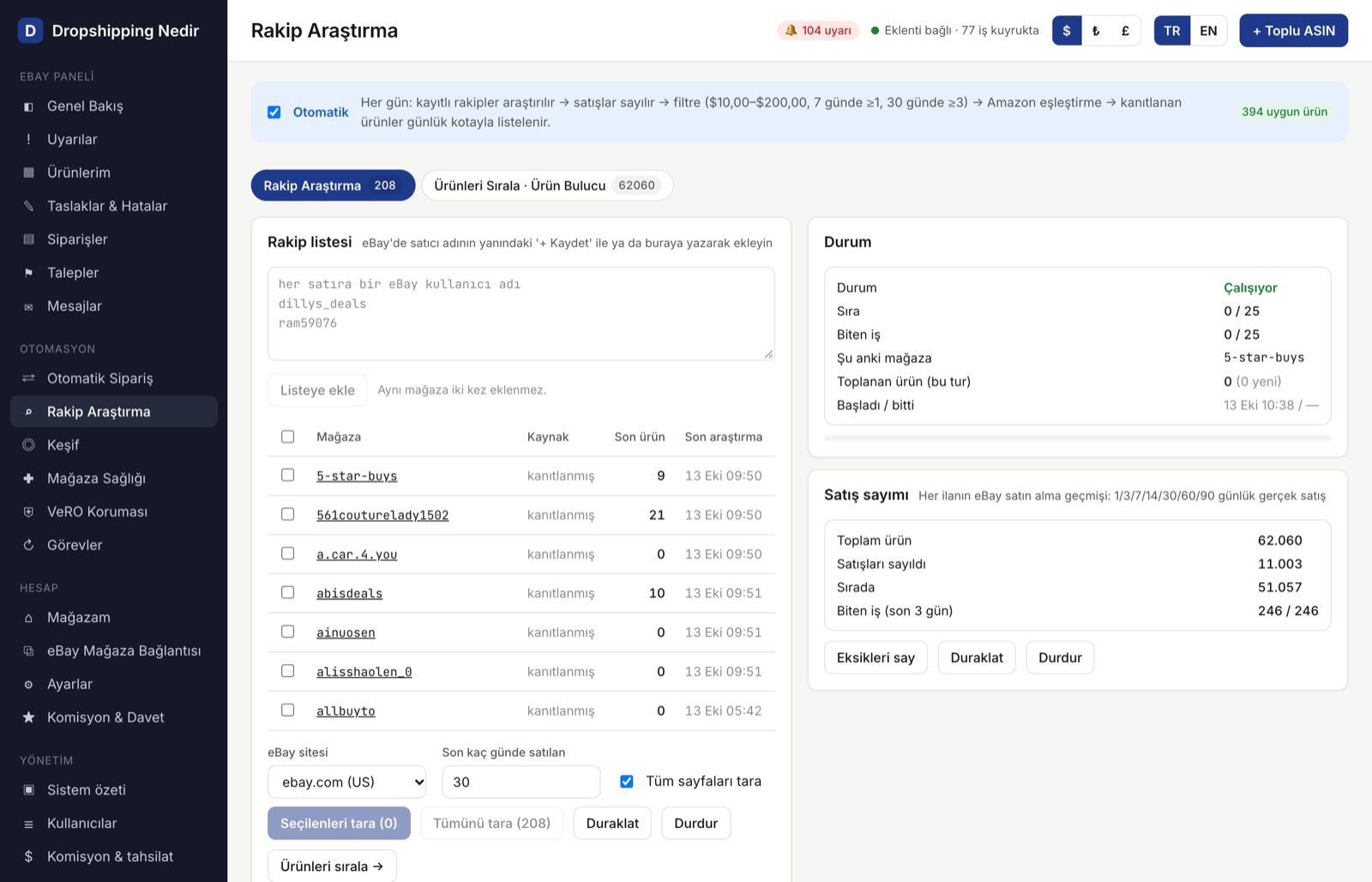Image resolution: width=1372 pixels, height=882 pixels.
Task: Click the Mağaza Sağlığı plus icon
Action: (28, 479)
